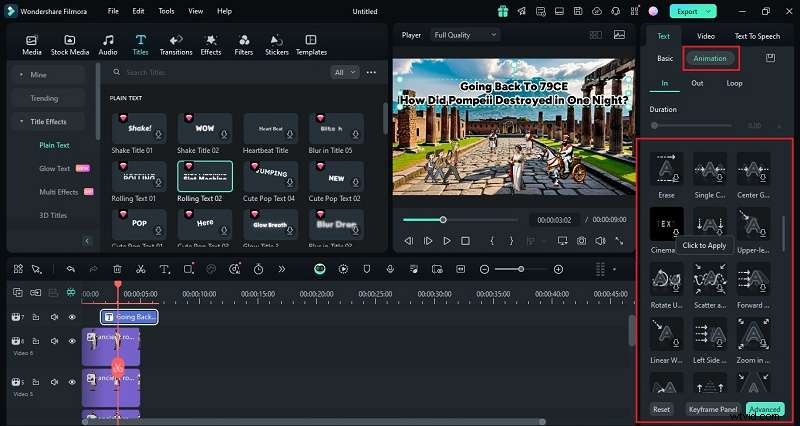Stop the preview playback

(465, 240)
